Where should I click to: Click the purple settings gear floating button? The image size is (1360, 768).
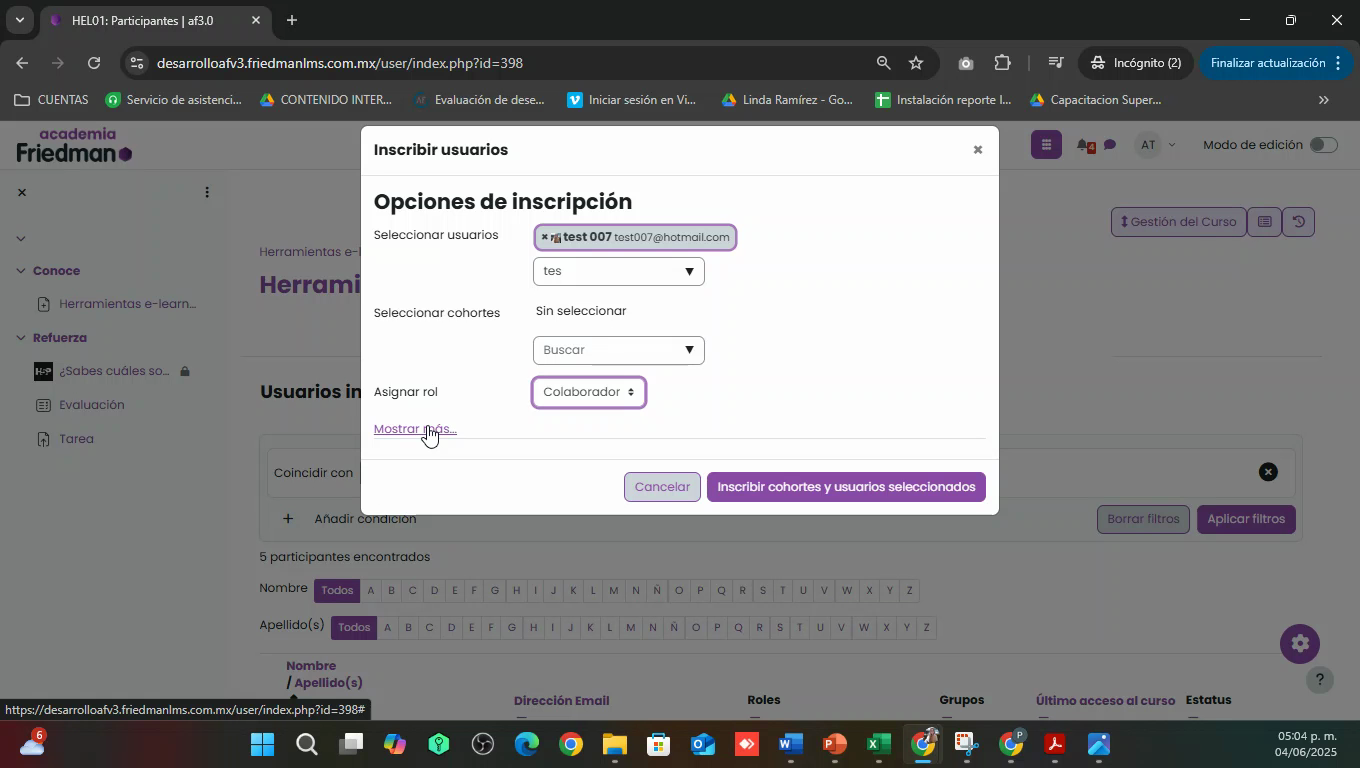[1300, 644]
